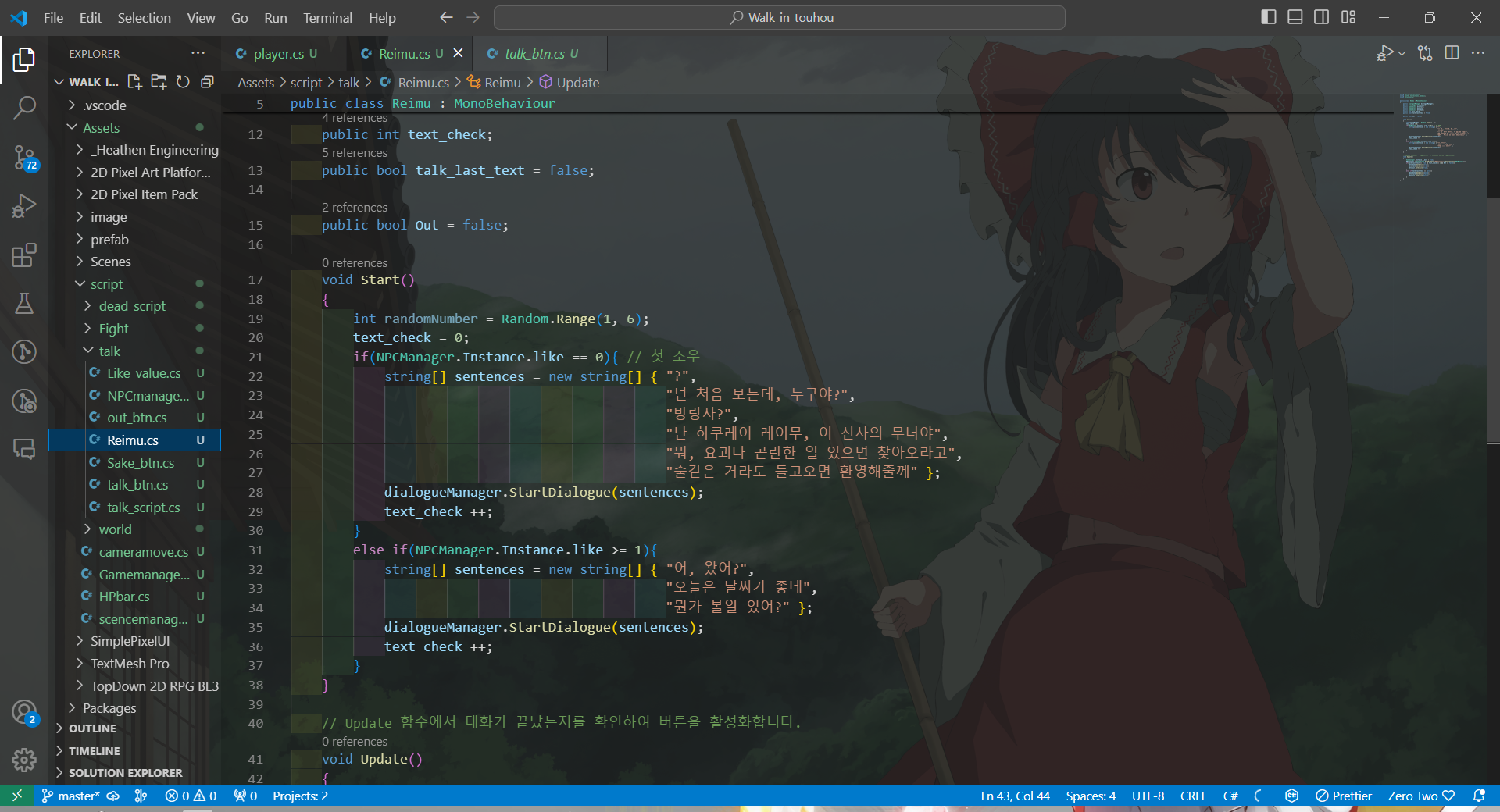Switch to the talk_btn.cs tab
The height and width of the screenshot is (812, 1500).
point(541,53)
